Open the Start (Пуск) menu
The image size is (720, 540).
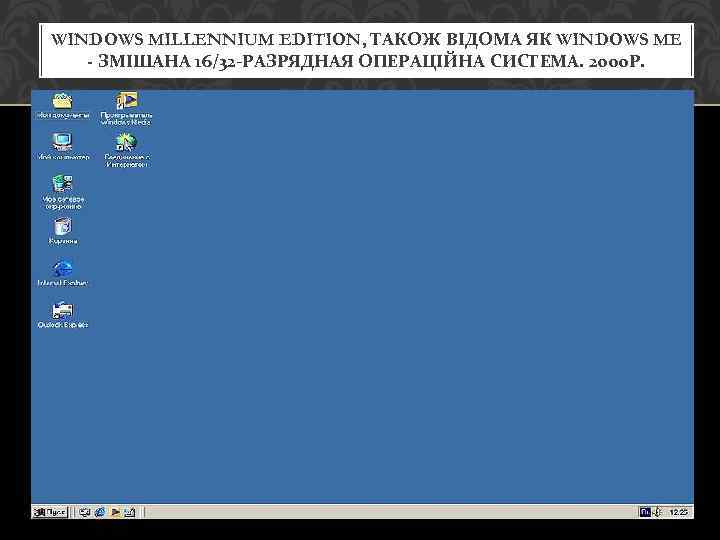click(51, 512)
